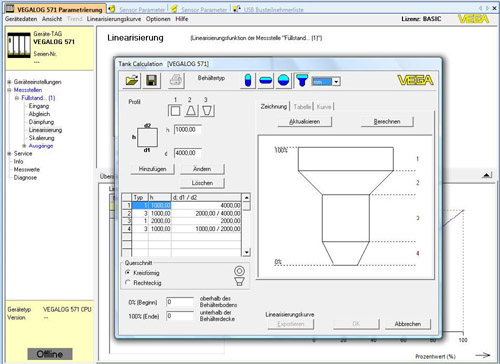Select the horizontal cylindrical tank type icon

pos(266,80)
